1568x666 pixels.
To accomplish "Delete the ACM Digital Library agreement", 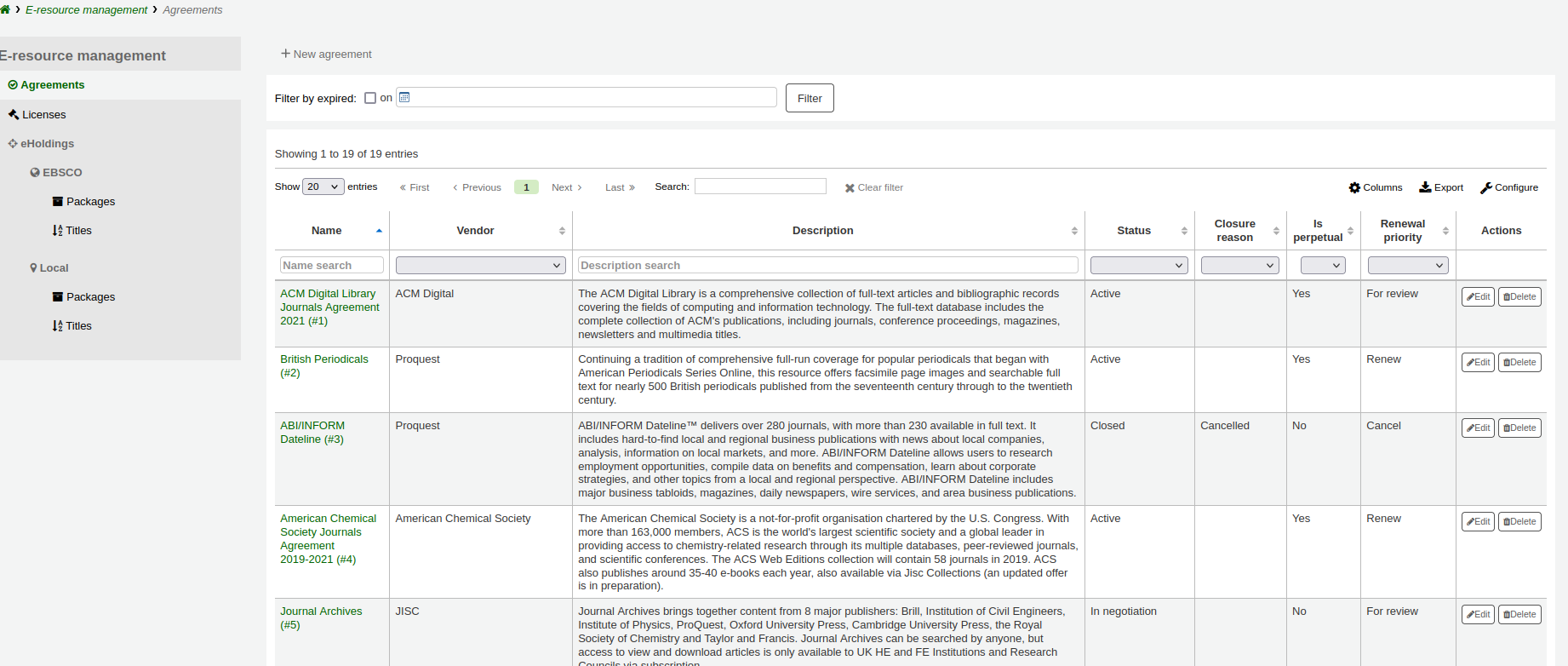I will [x=1519, y=297].
